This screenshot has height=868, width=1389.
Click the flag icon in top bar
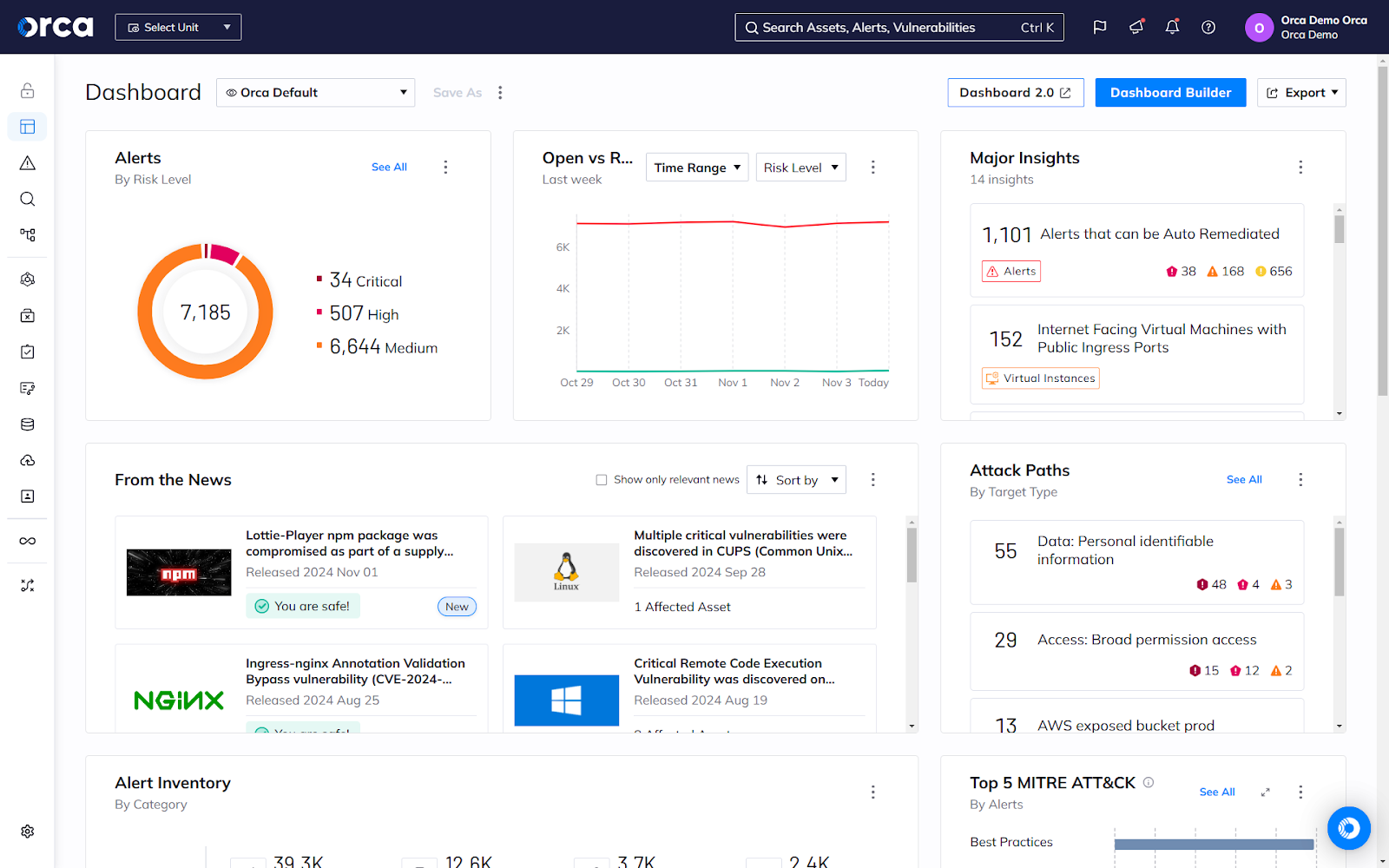[x=1100, y=27]
